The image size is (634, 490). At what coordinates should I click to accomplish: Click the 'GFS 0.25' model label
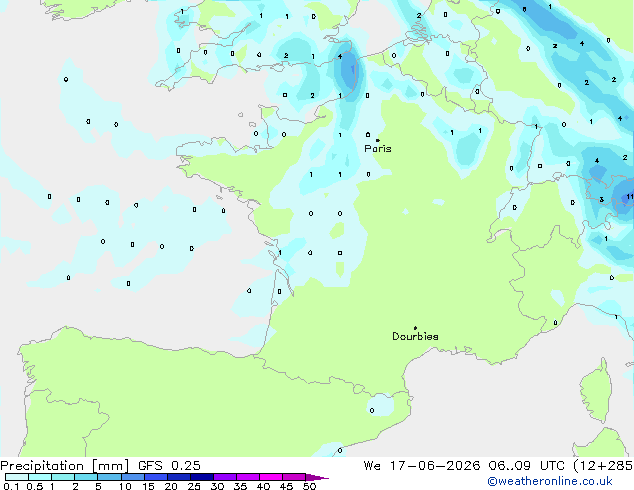tap(169, 466)
